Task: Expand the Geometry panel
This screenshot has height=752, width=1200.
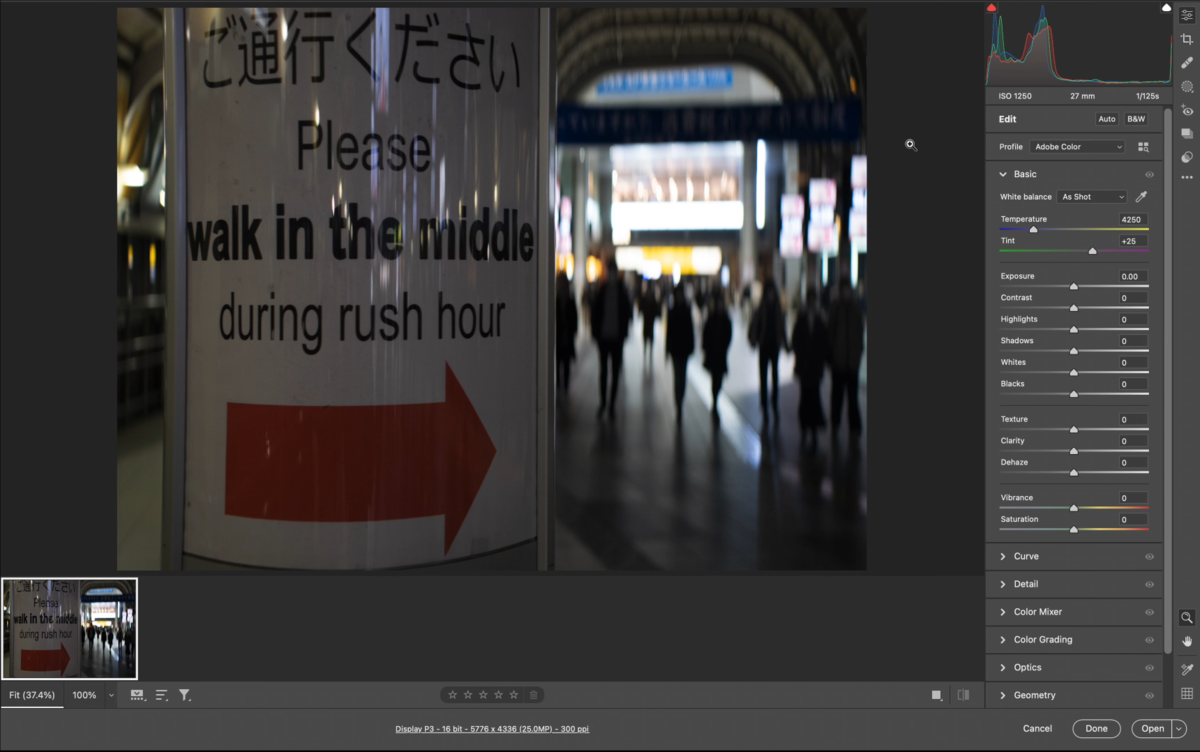Action: coord(1003,695)
